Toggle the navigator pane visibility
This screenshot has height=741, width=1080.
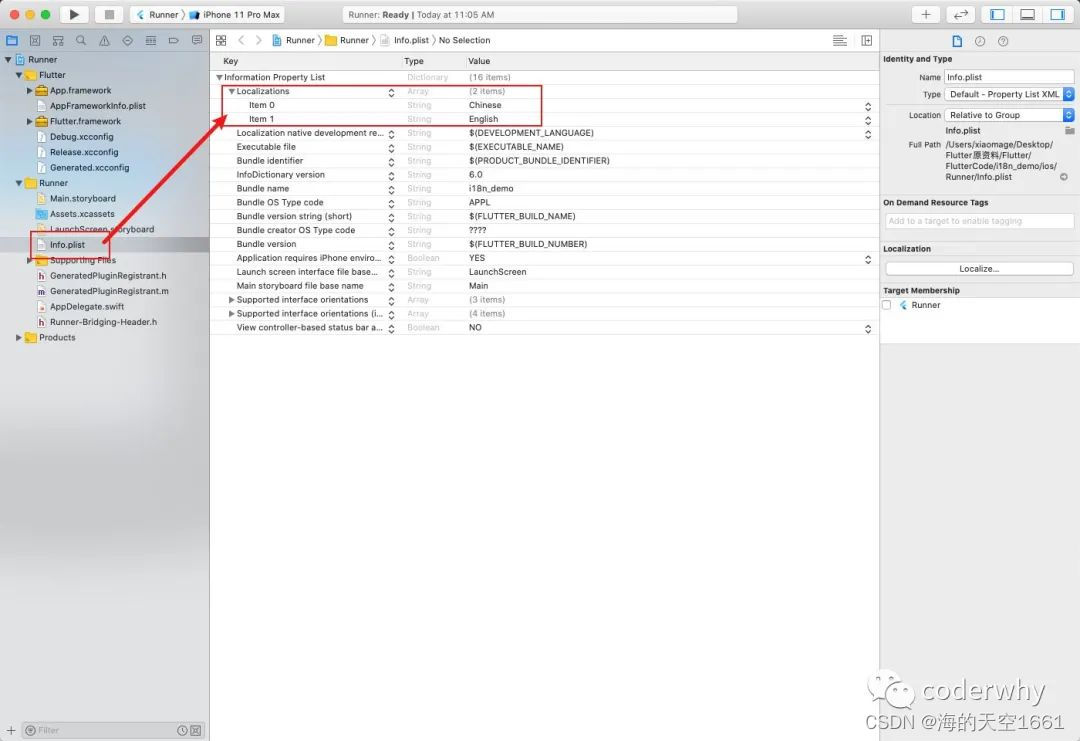point(997,14)
